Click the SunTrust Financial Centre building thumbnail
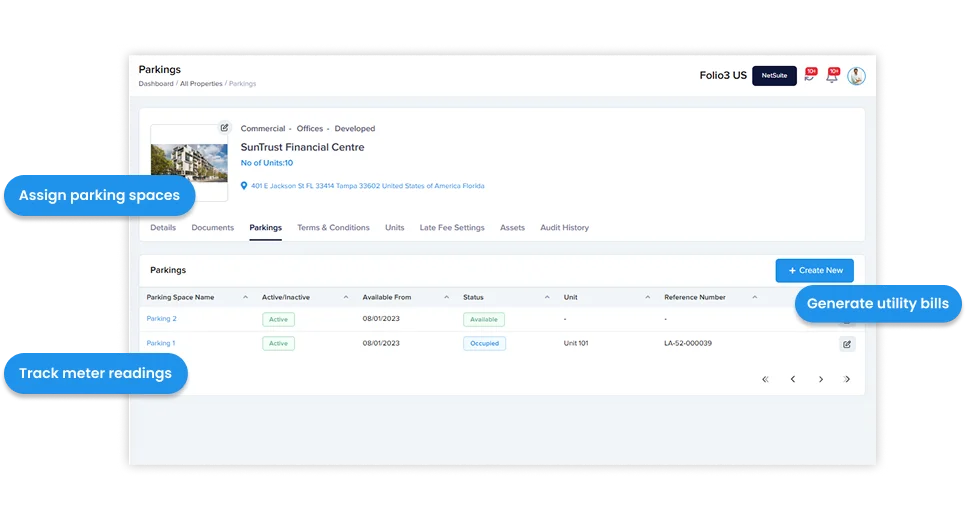Screen dimensions: 966x520 click(x=189, y=163)
